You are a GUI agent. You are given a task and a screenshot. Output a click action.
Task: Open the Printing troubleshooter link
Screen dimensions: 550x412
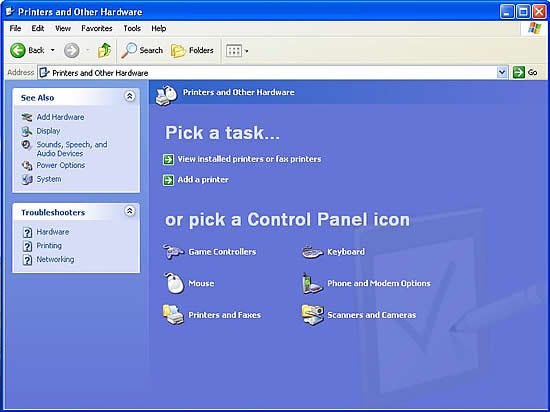(x=49, y=246)
